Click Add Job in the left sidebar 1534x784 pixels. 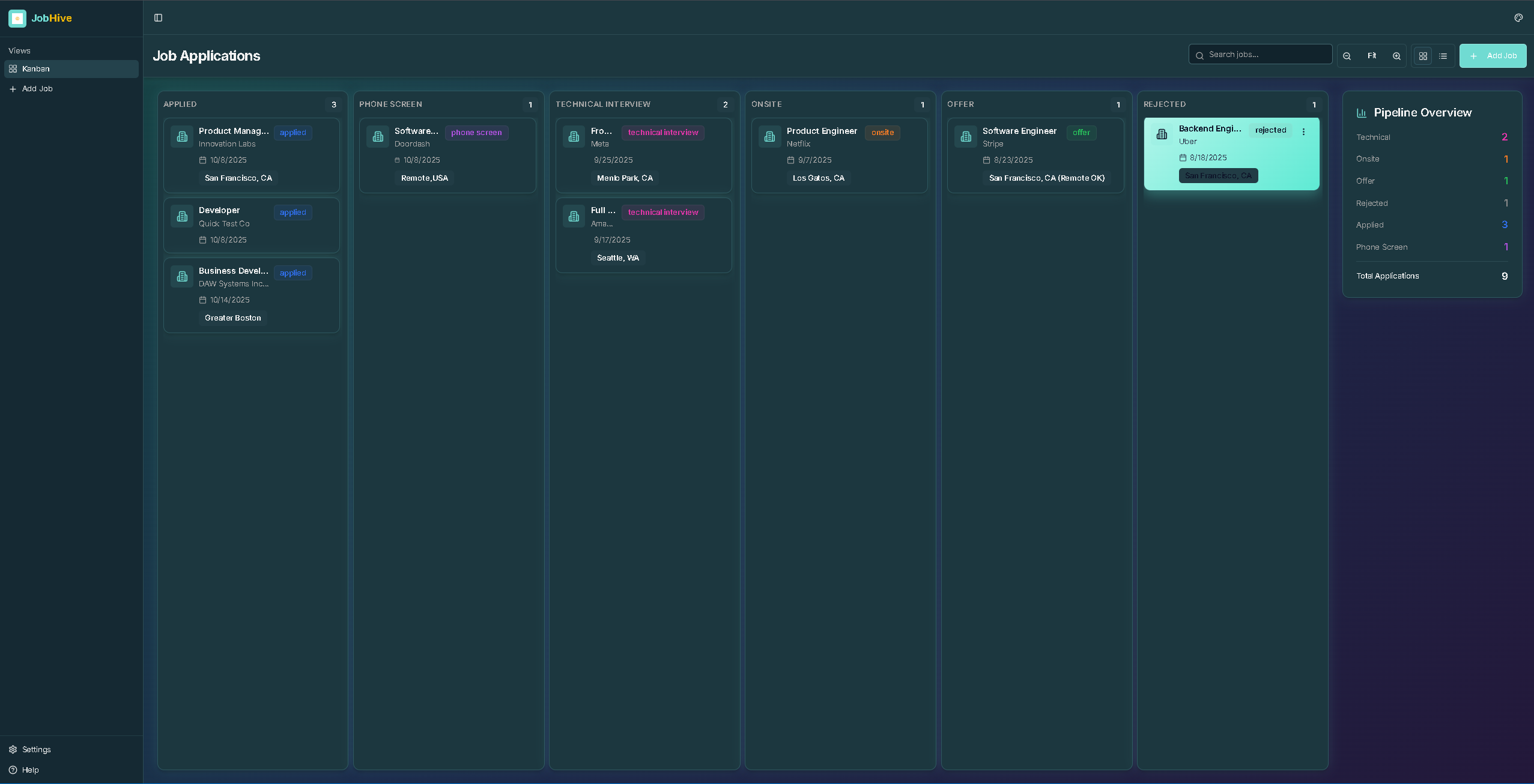click(x=37, y=88)
